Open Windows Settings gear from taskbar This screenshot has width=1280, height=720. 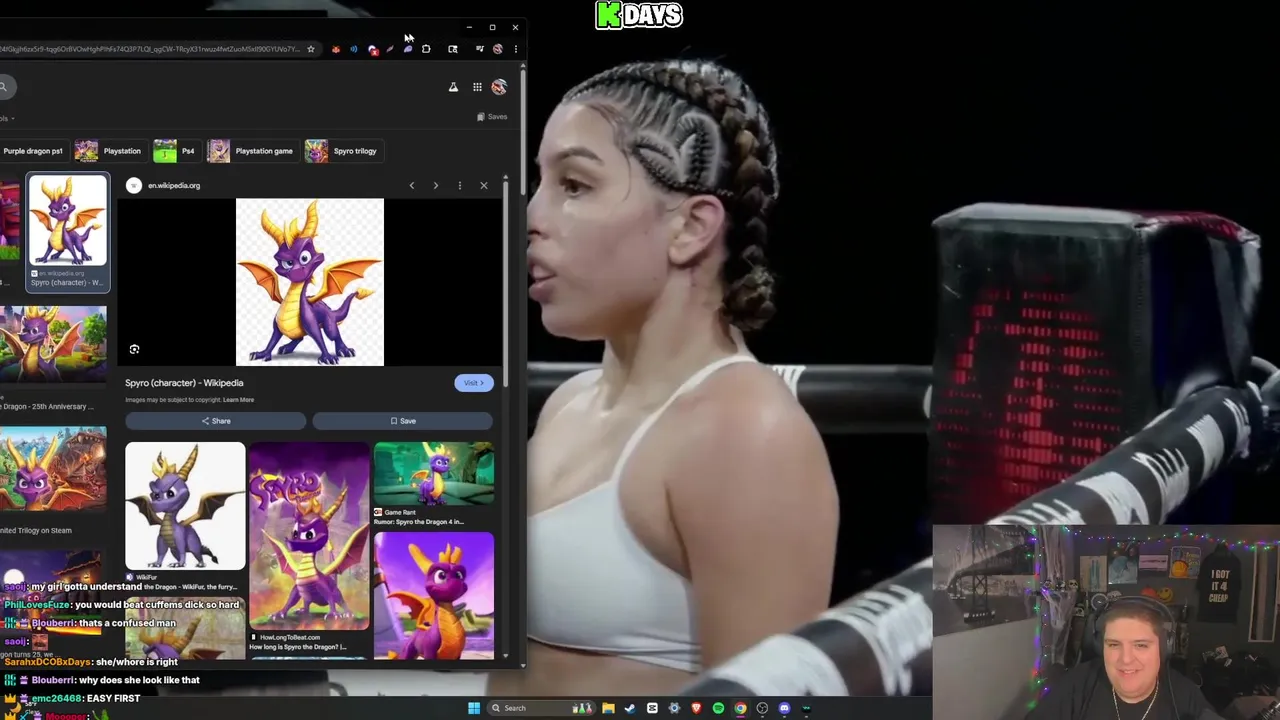click(674, 708)
